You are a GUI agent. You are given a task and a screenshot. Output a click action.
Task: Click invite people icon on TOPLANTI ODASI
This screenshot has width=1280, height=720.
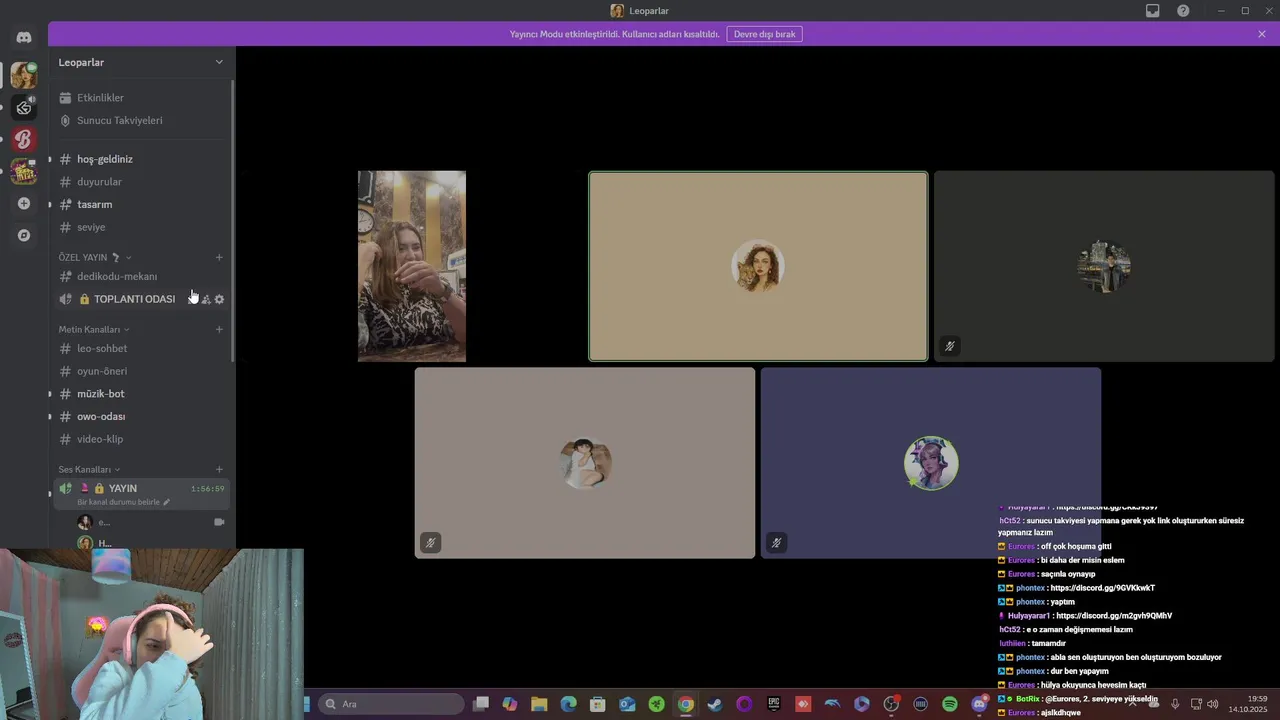[x=206, y=299]
